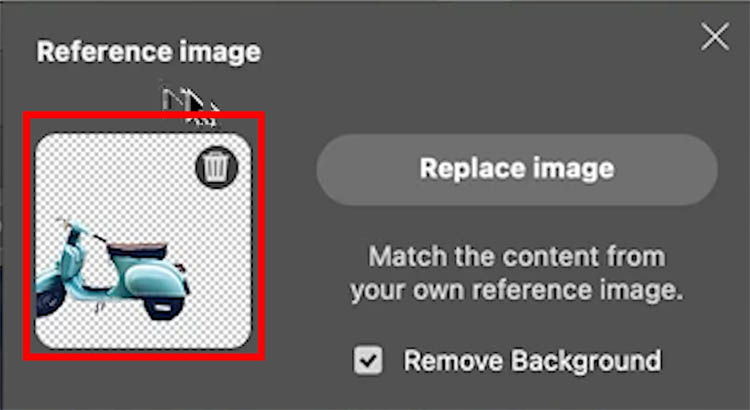750x410 pixels.
Task: Click the Match the content description text
Action: click(x=517, y=273)
